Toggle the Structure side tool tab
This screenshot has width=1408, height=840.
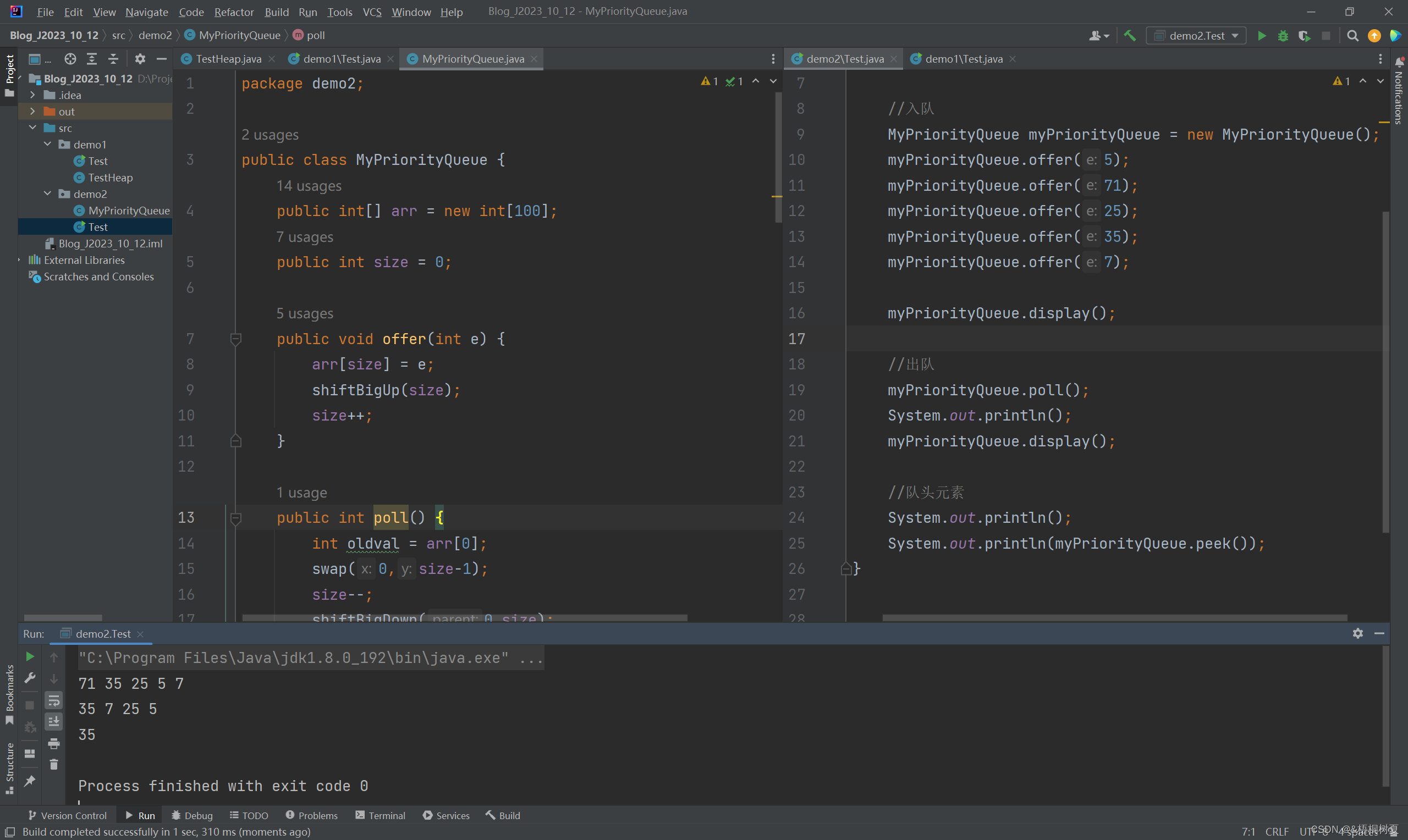[x=9, y=769]
